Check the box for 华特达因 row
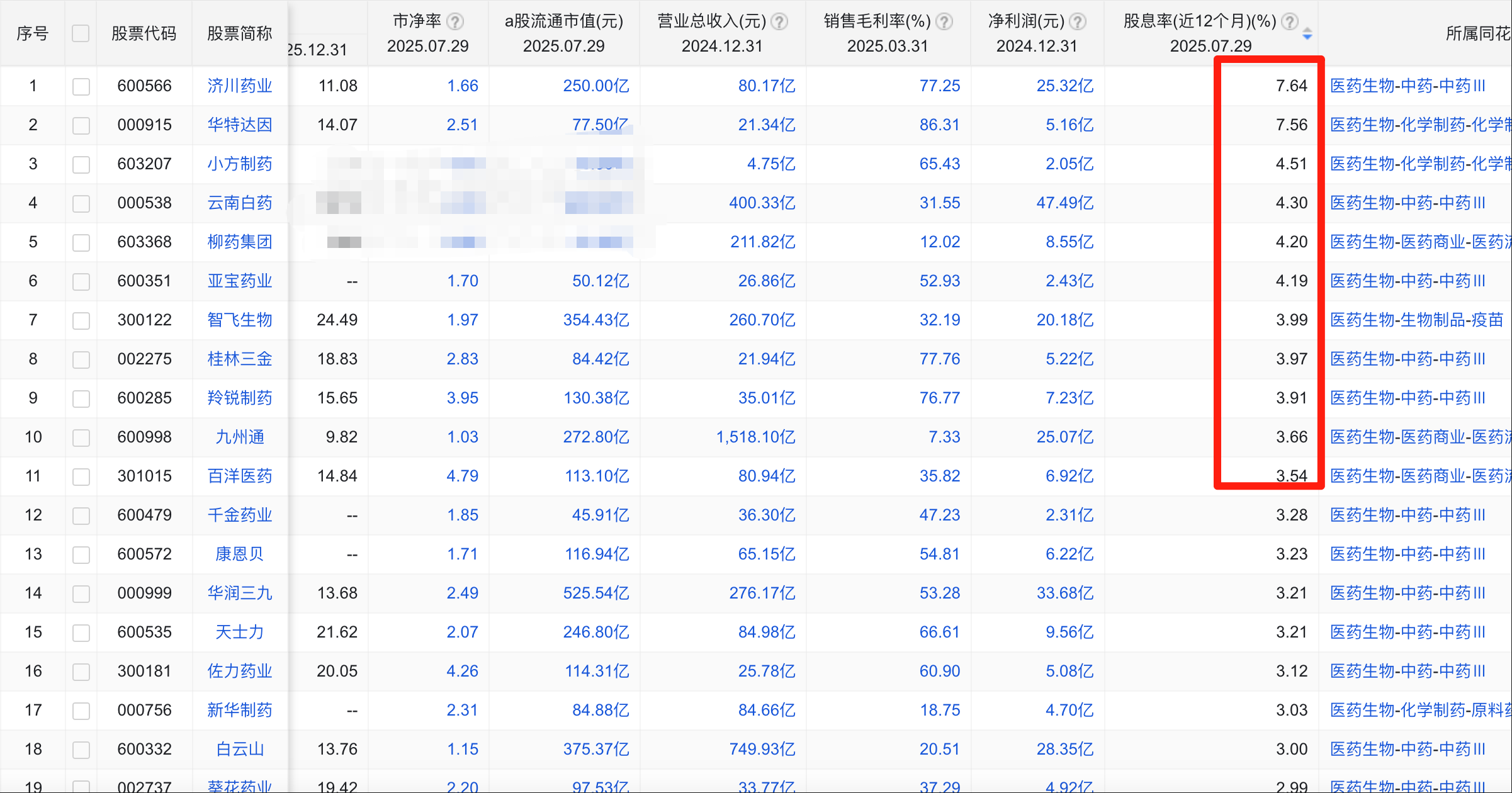The image size is (1512, 793). click(x=81, y=125)
